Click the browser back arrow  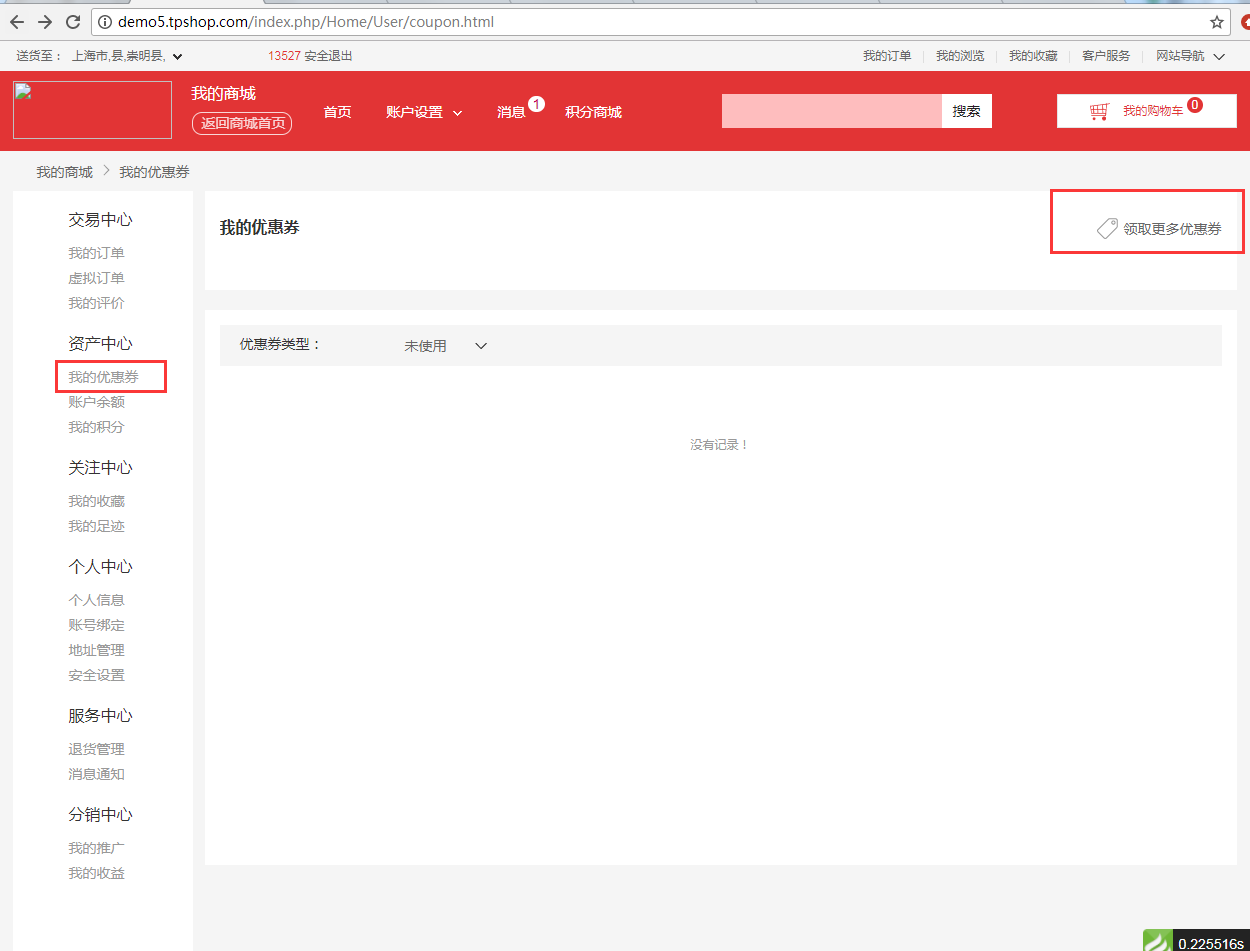(x=17, y=22)
